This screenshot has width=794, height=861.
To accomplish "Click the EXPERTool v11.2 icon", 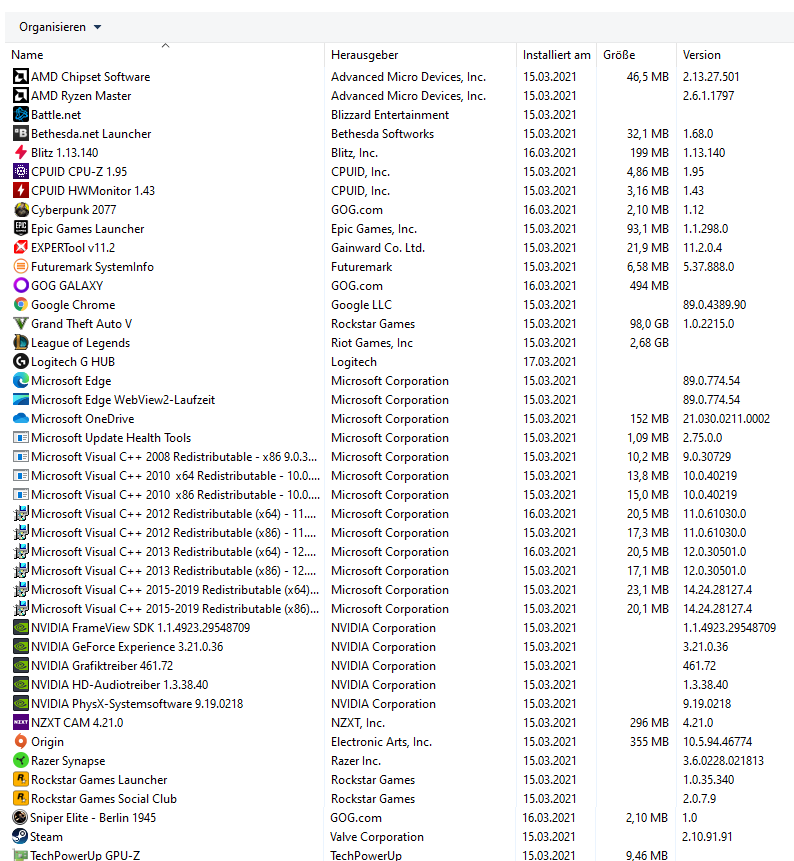I will point(21,247).
